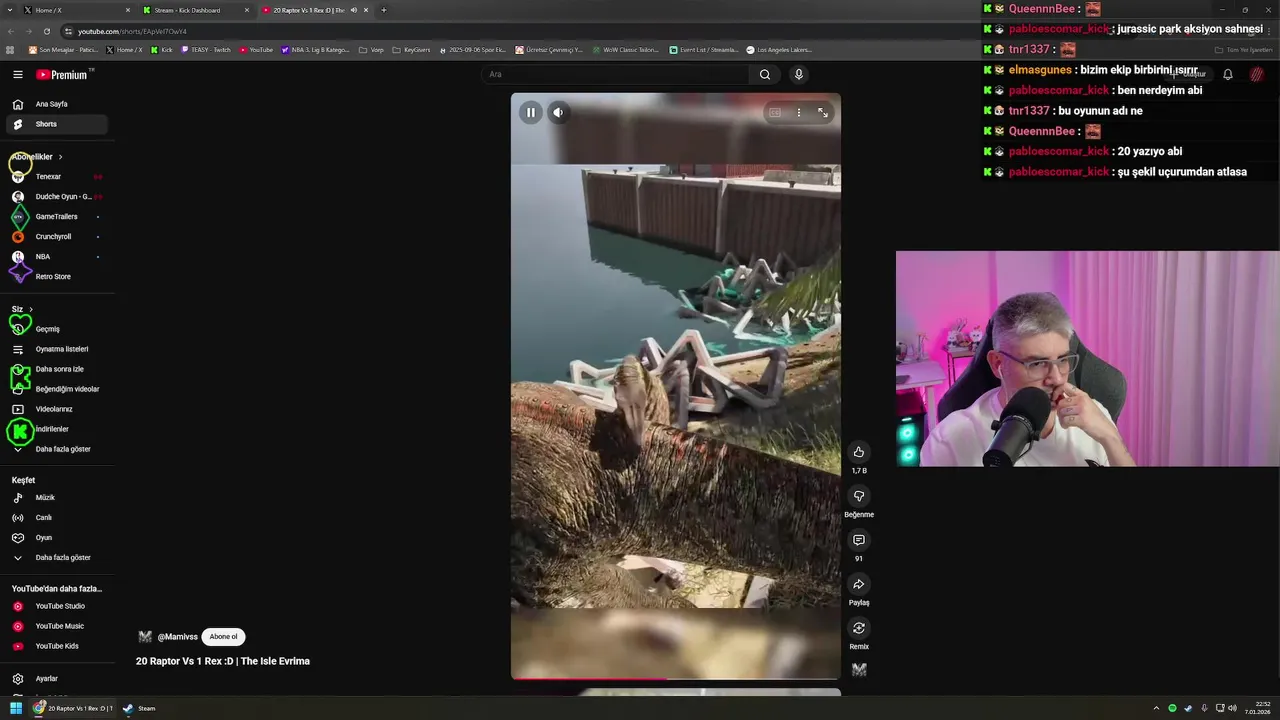Open Daha sonra izle list

(x=56, y=369)
